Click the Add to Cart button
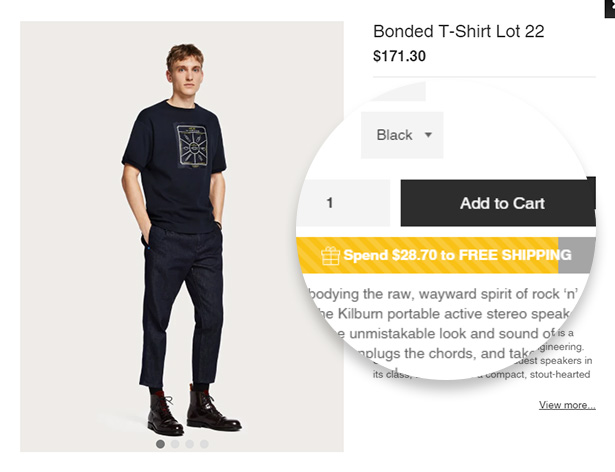This screenshot has width=615, height=472. coord(500,203)
